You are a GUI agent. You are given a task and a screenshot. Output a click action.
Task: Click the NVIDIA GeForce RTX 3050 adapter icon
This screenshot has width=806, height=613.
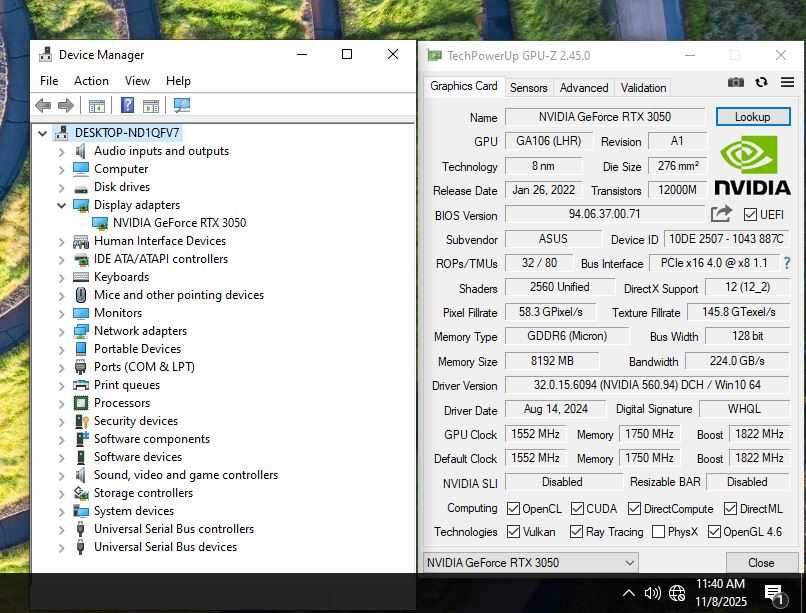100,223
